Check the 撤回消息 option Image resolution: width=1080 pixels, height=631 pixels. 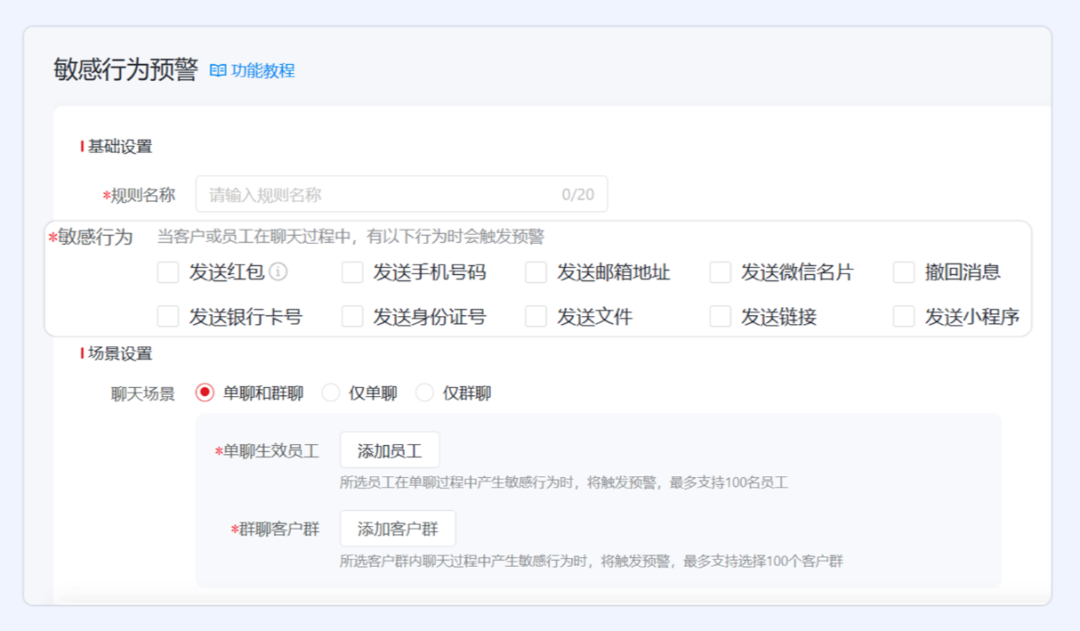(x=904, y=273)
